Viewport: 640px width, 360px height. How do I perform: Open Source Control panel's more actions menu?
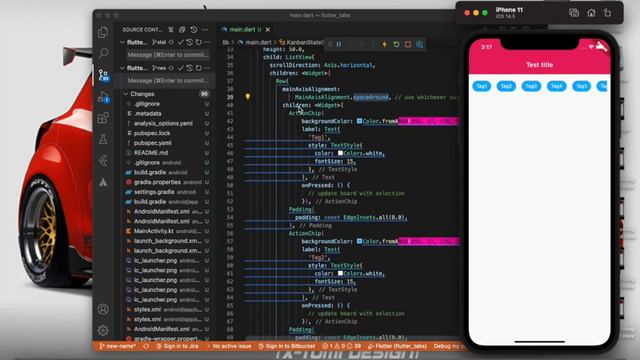[x=205, y=29]
